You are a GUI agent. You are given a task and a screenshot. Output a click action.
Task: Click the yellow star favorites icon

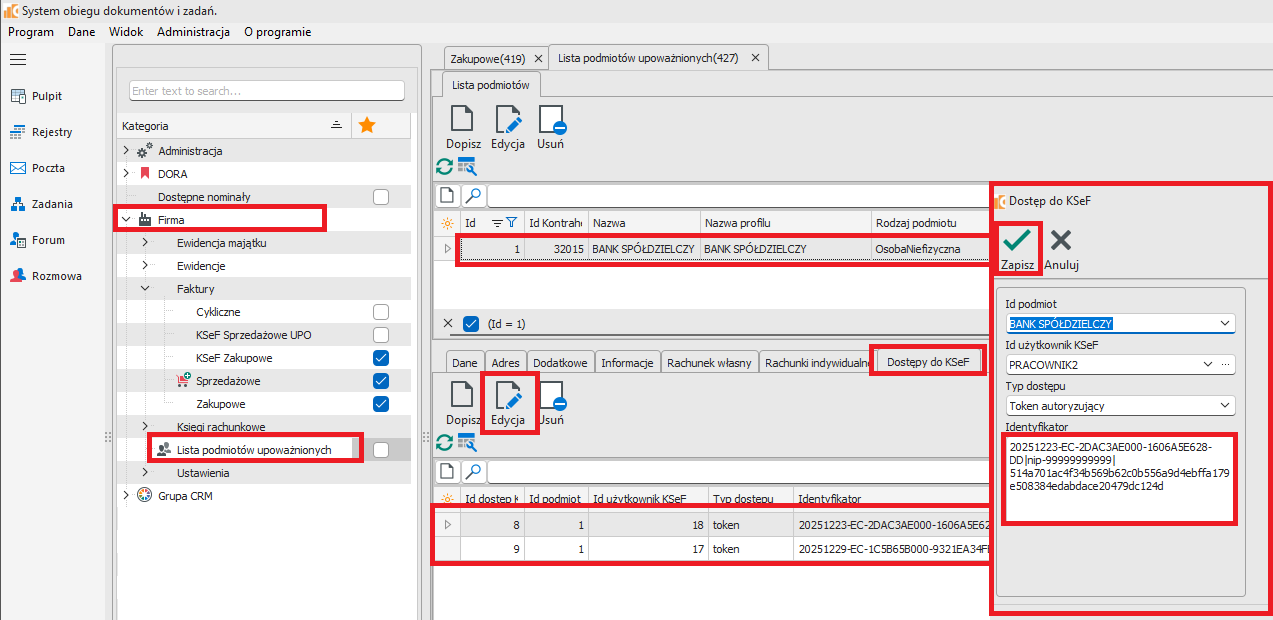point(367,125)
